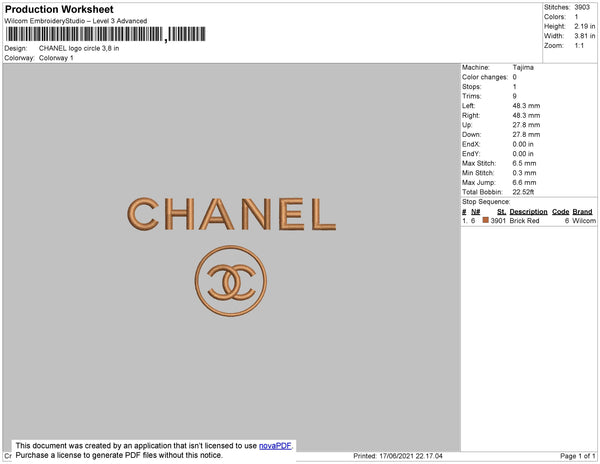The width and height of the screenshot is (600, 464).
Task: Click the Min Stitch value 0.3 mm
Action: point(525,173)
